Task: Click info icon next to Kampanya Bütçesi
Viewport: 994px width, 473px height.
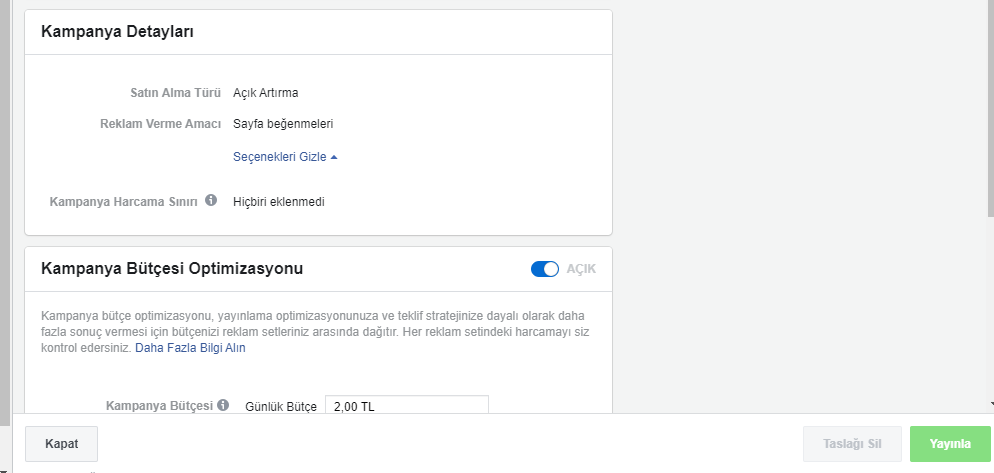Action: point(223,405)
